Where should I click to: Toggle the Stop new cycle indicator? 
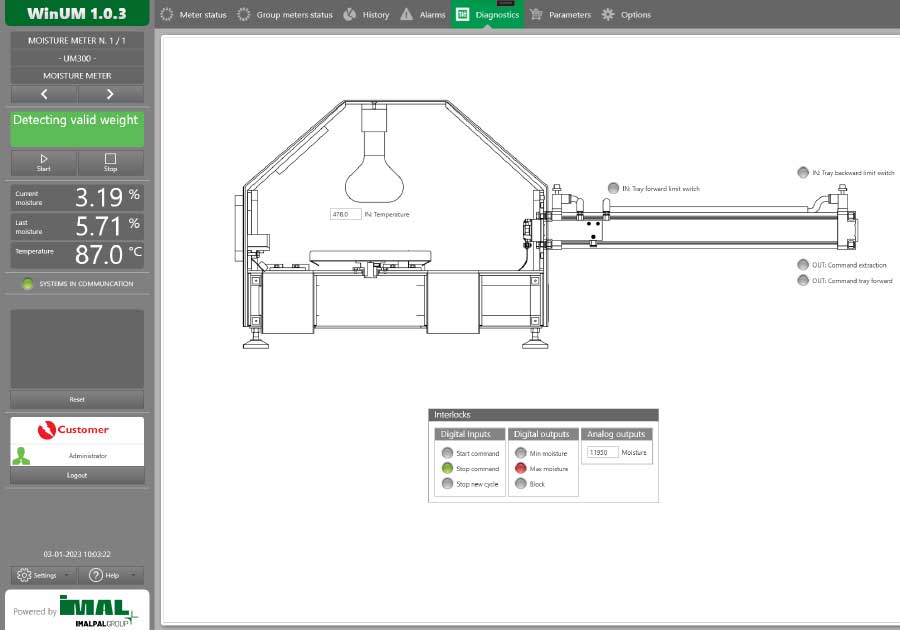click(x=447, y=484)
